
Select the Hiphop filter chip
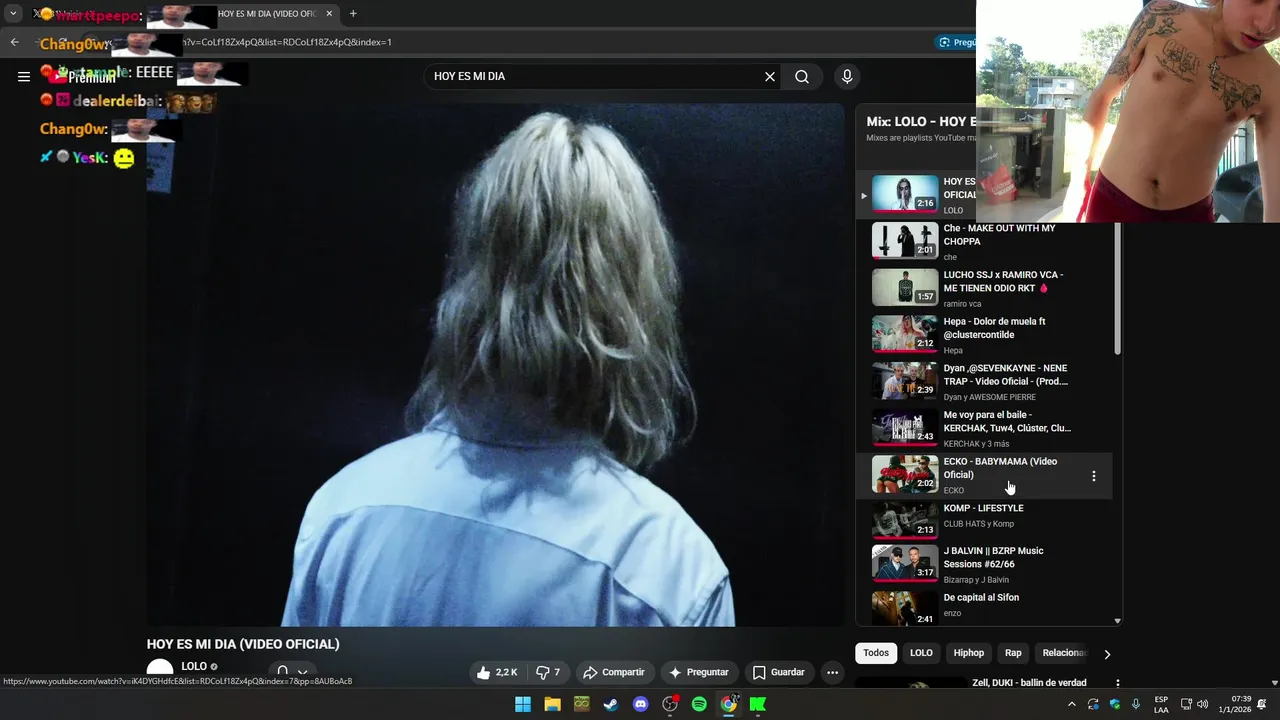point(968,653)
